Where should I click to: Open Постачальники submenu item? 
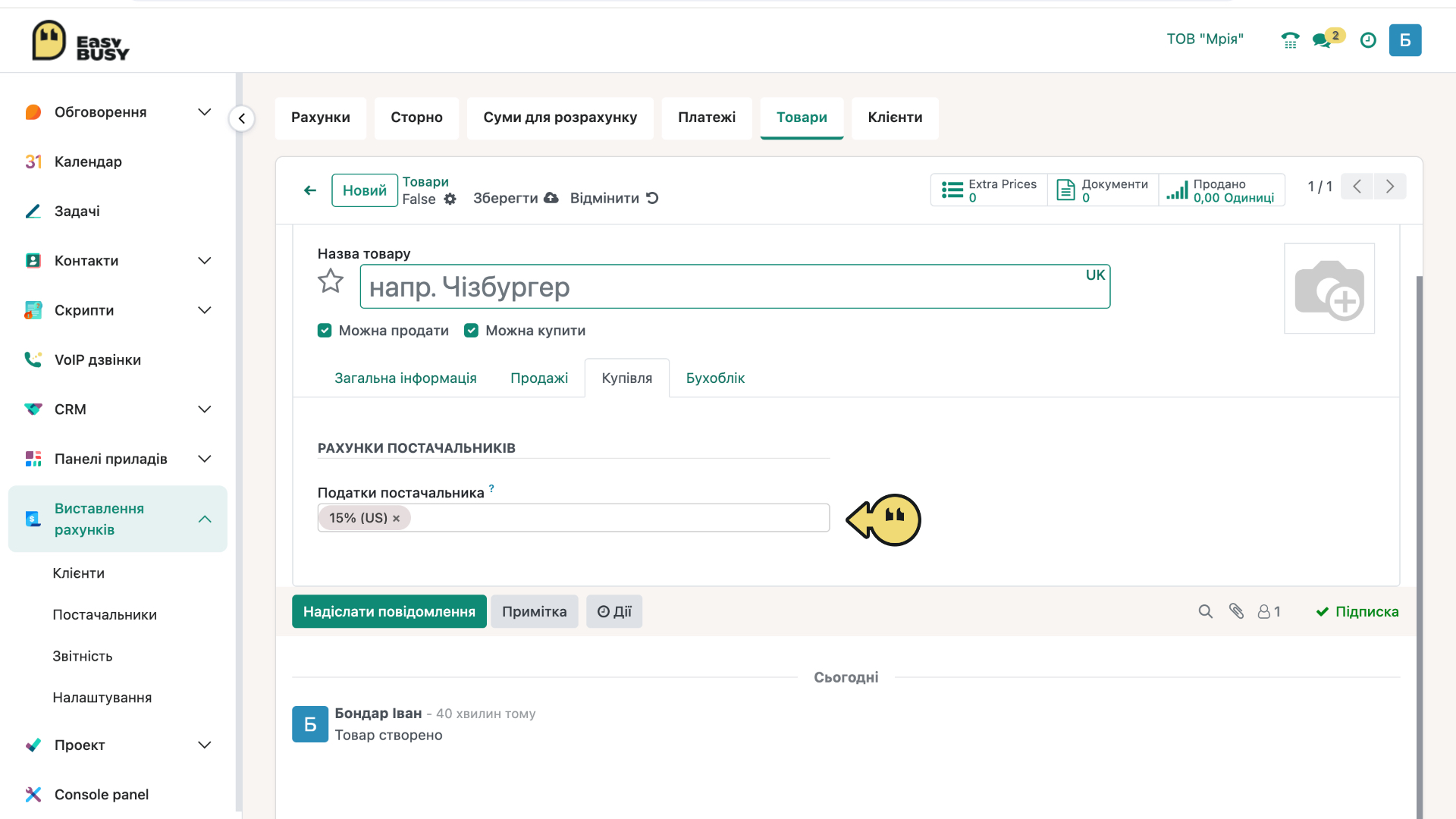(105, 615)
